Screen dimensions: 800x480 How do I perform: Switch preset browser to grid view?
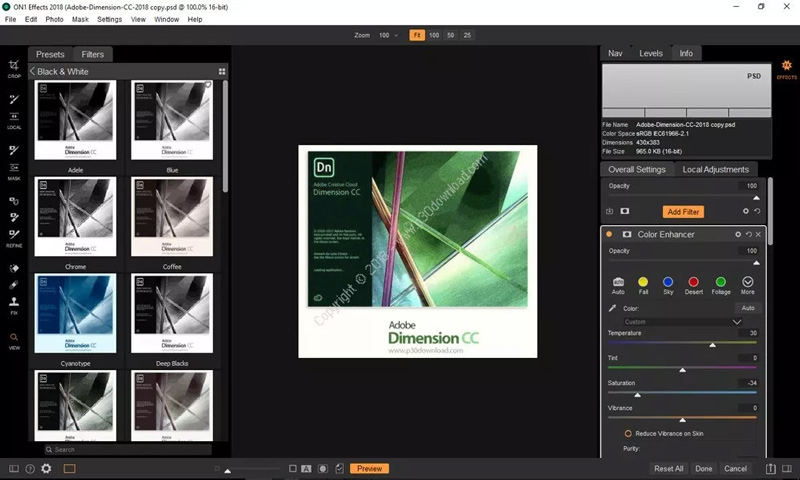tap(222, 71)
